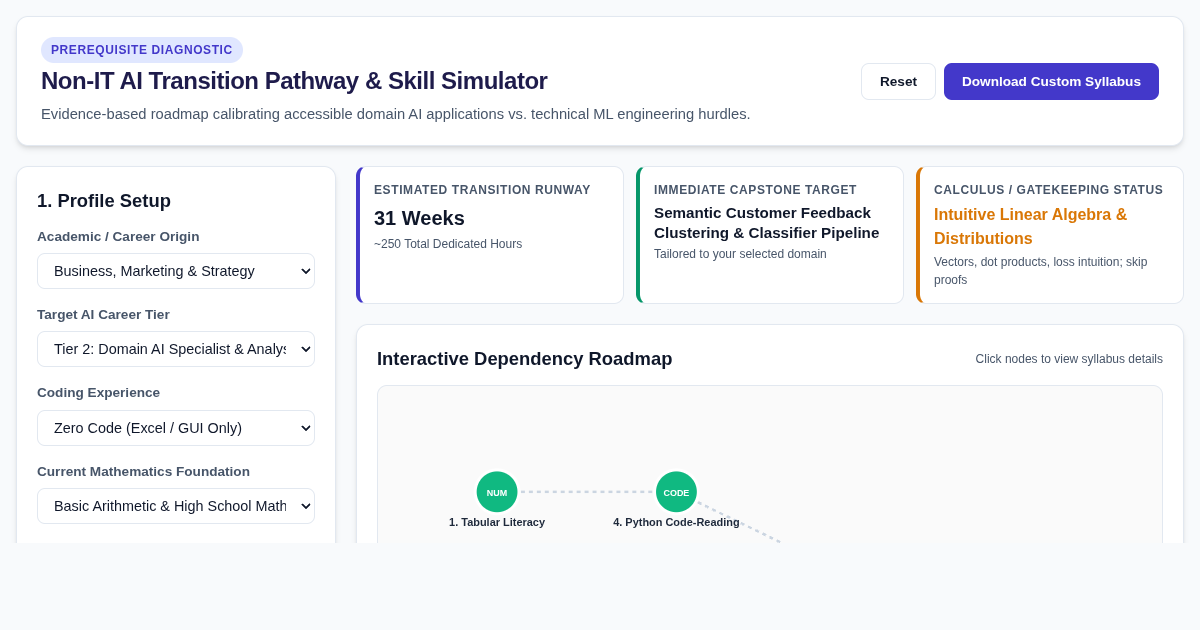Click '1. Tabular Literacy' node label
This screenshot has height=630, width=1200.
pyautogui.click(x=497, y=522)
